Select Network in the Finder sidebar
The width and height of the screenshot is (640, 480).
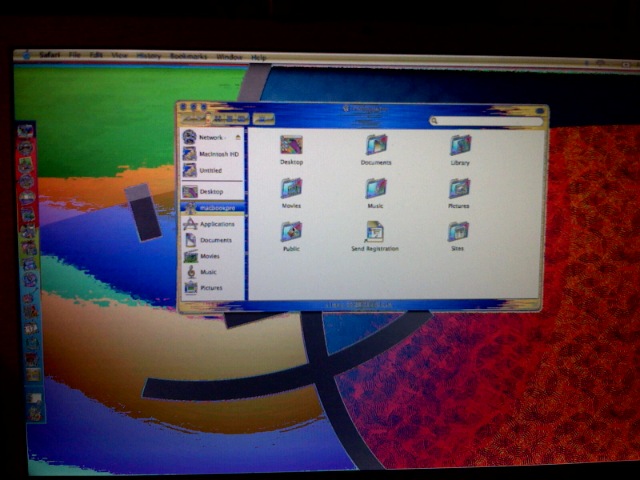[211, 137]
